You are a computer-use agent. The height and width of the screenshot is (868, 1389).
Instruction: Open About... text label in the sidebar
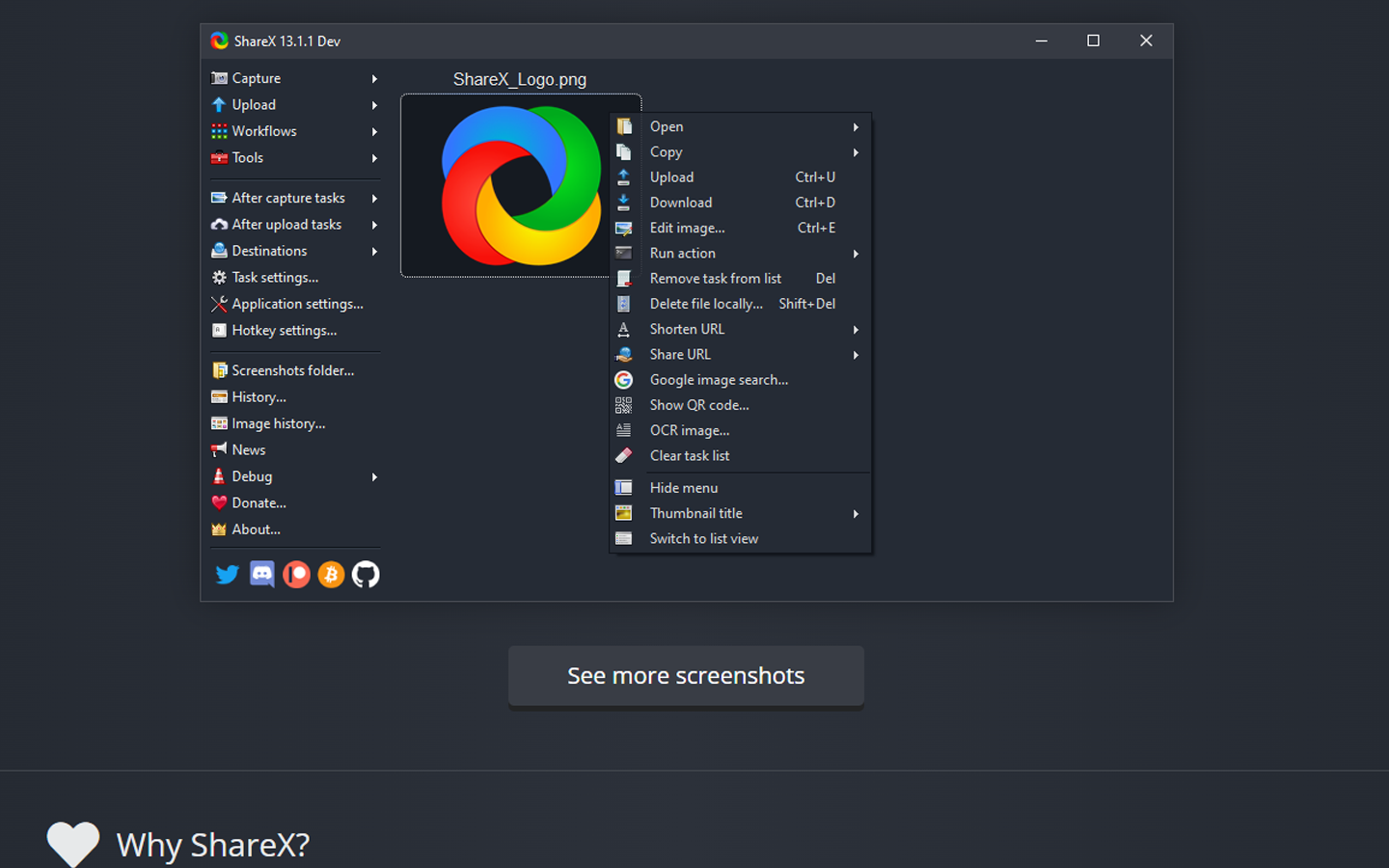(256, 529)
